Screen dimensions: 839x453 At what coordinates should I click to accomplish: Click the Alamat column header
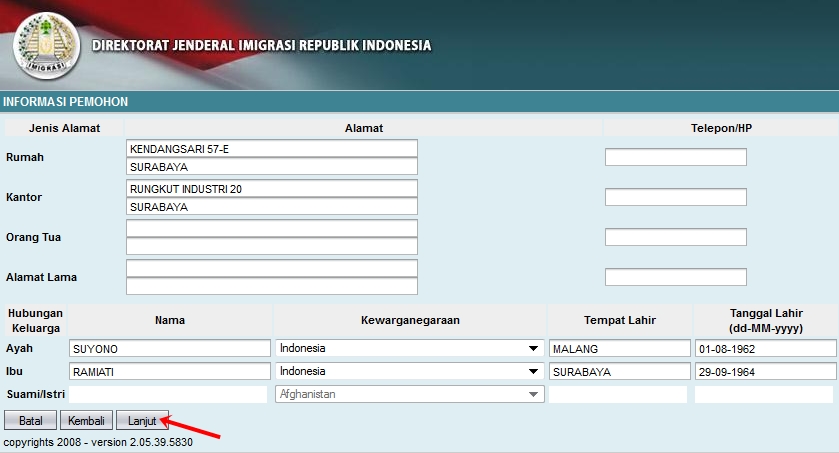(364, 128)
